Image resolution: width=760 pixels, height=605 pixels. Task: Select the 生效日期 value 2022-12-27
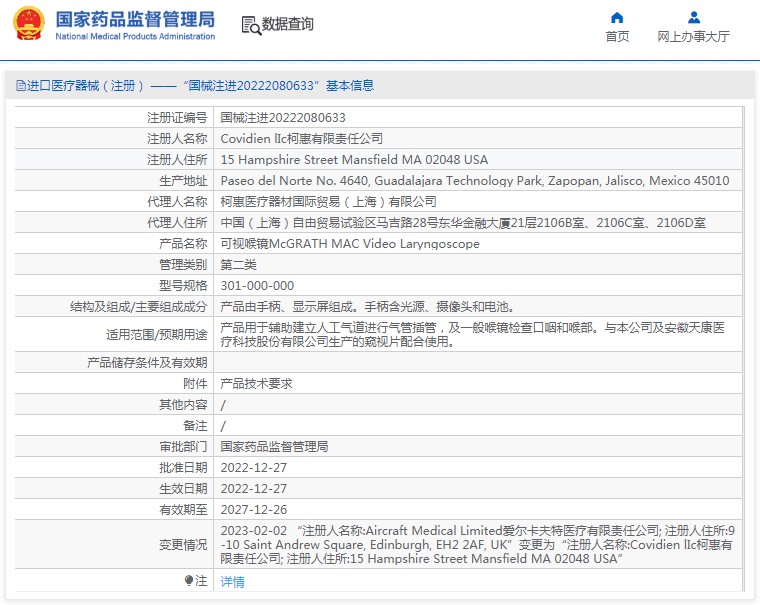click(253, 489)
